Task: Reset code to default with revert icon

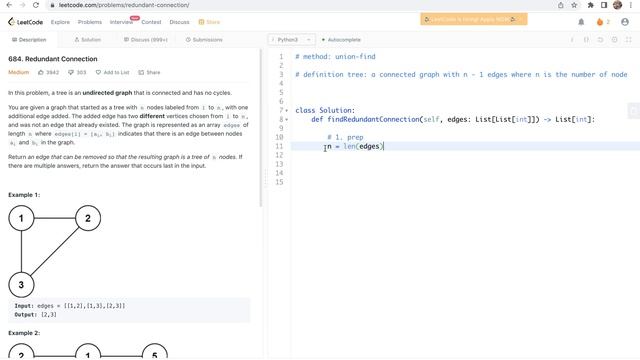Action: pos(600,40)
